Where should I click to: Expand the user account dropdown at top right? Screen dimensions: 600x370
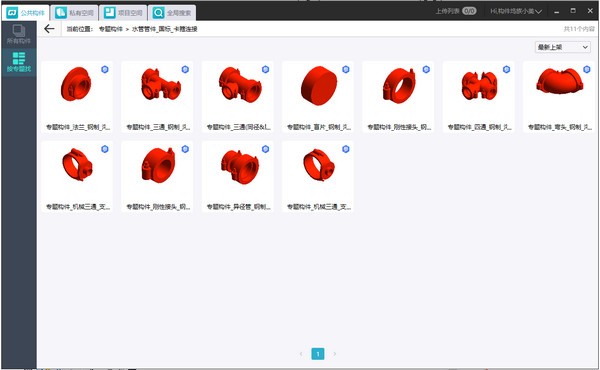coord(516,11)
